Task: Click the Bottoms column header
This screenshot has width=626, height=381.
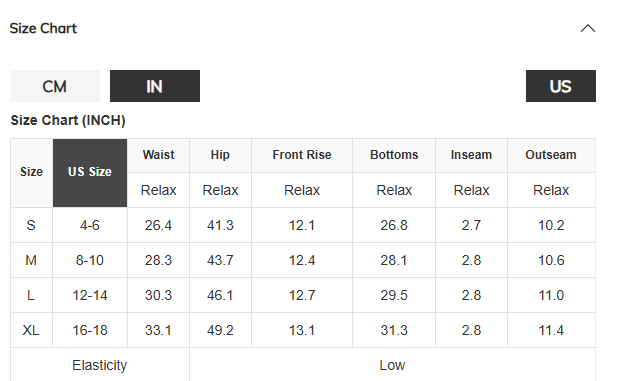Action: [394, 155]
